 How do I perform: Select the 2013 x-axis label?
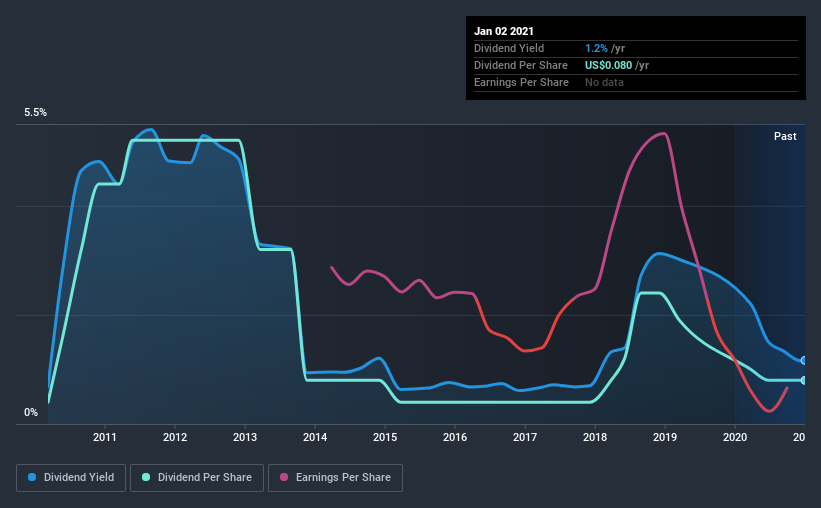245,437
